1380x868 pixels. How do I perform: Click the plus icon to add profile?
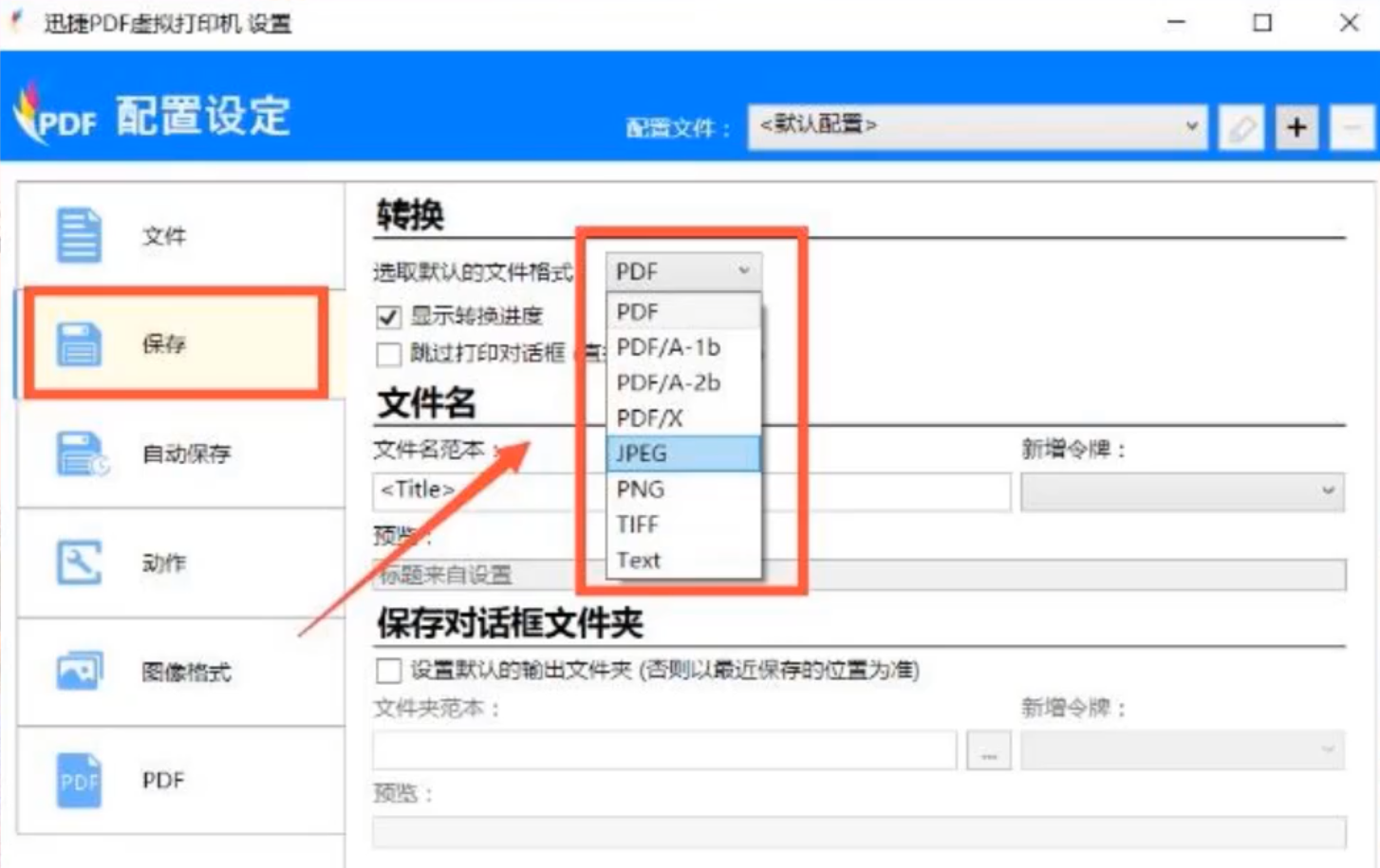[1296, 127]
